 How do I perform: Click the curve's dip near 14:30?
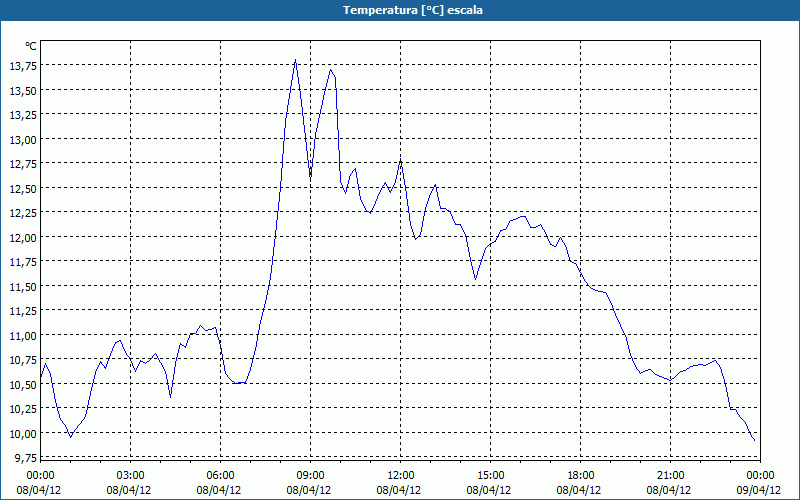coord(476,279)
